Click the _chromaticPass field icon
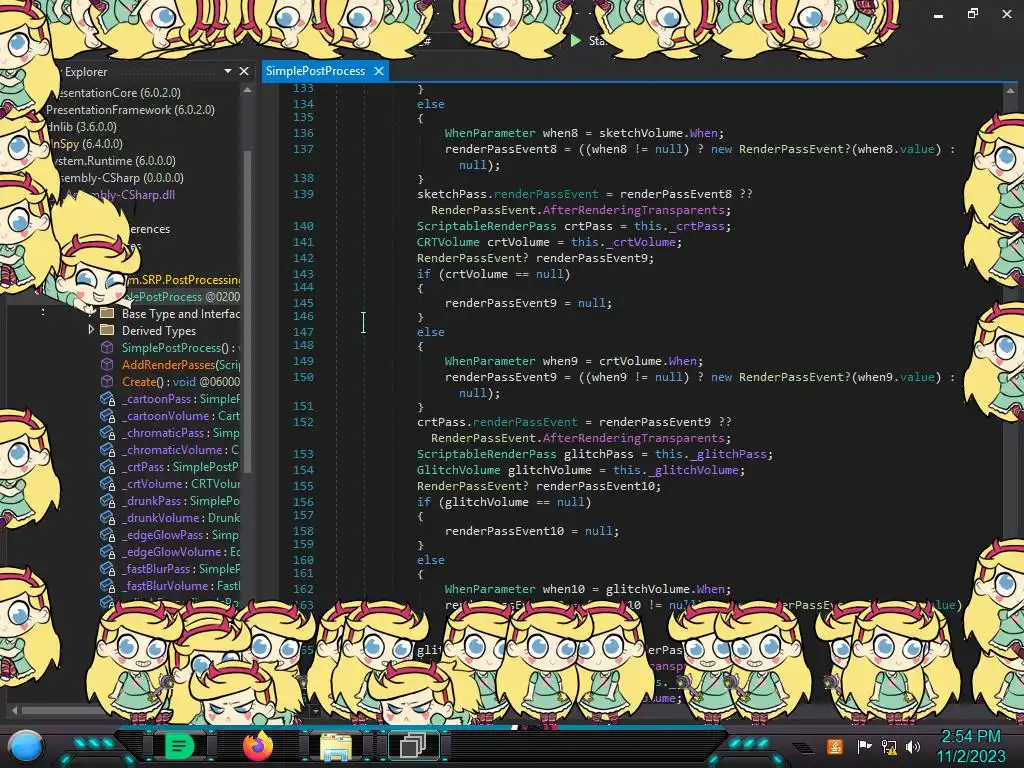This screenshot has height=768, width=1024. point(107,432)
